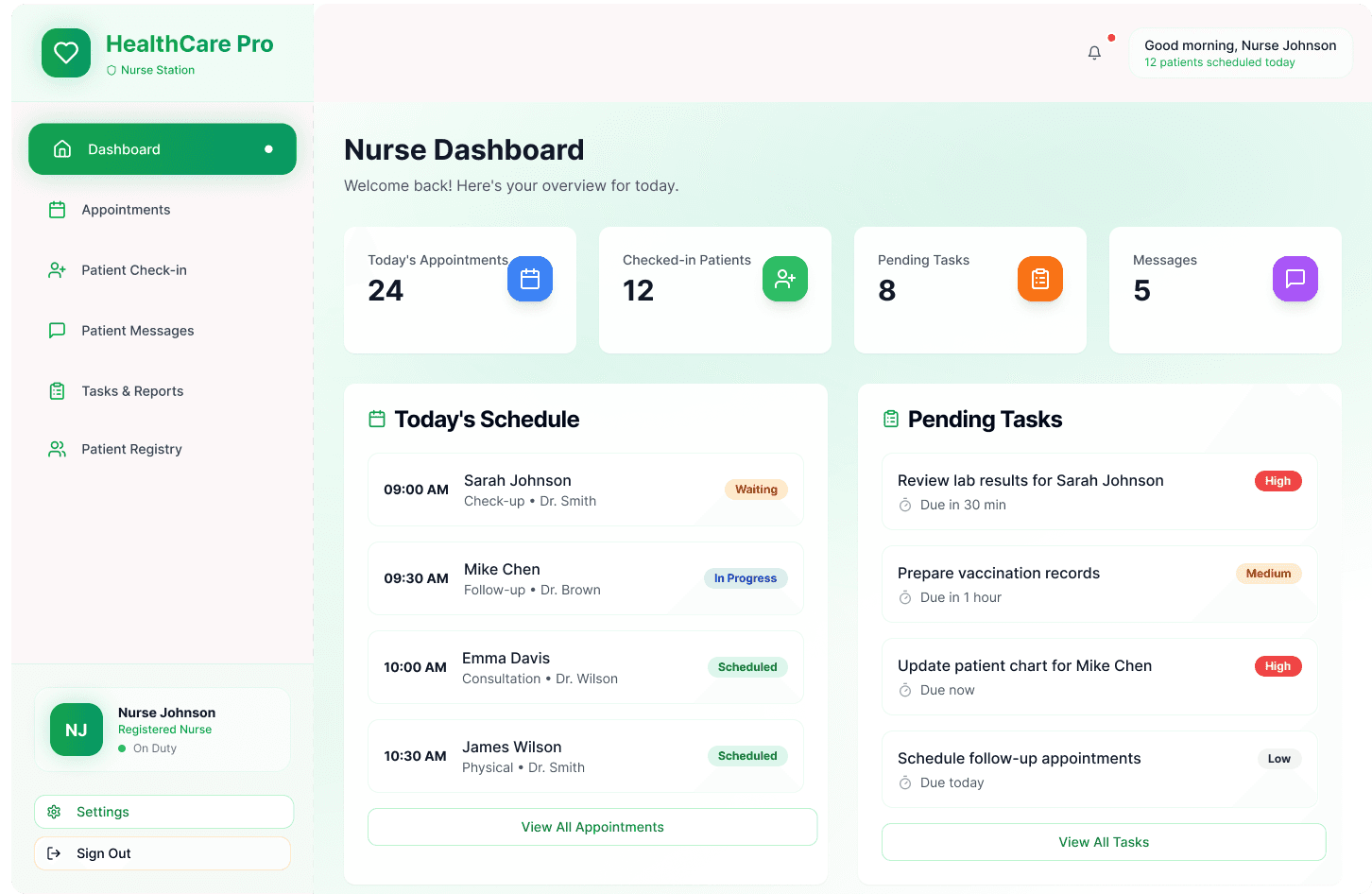Click High priority badge on Mike Chen chart task
This screenshot has width=1372, height=894.
pyautogui.click(x=1278, y=666)
